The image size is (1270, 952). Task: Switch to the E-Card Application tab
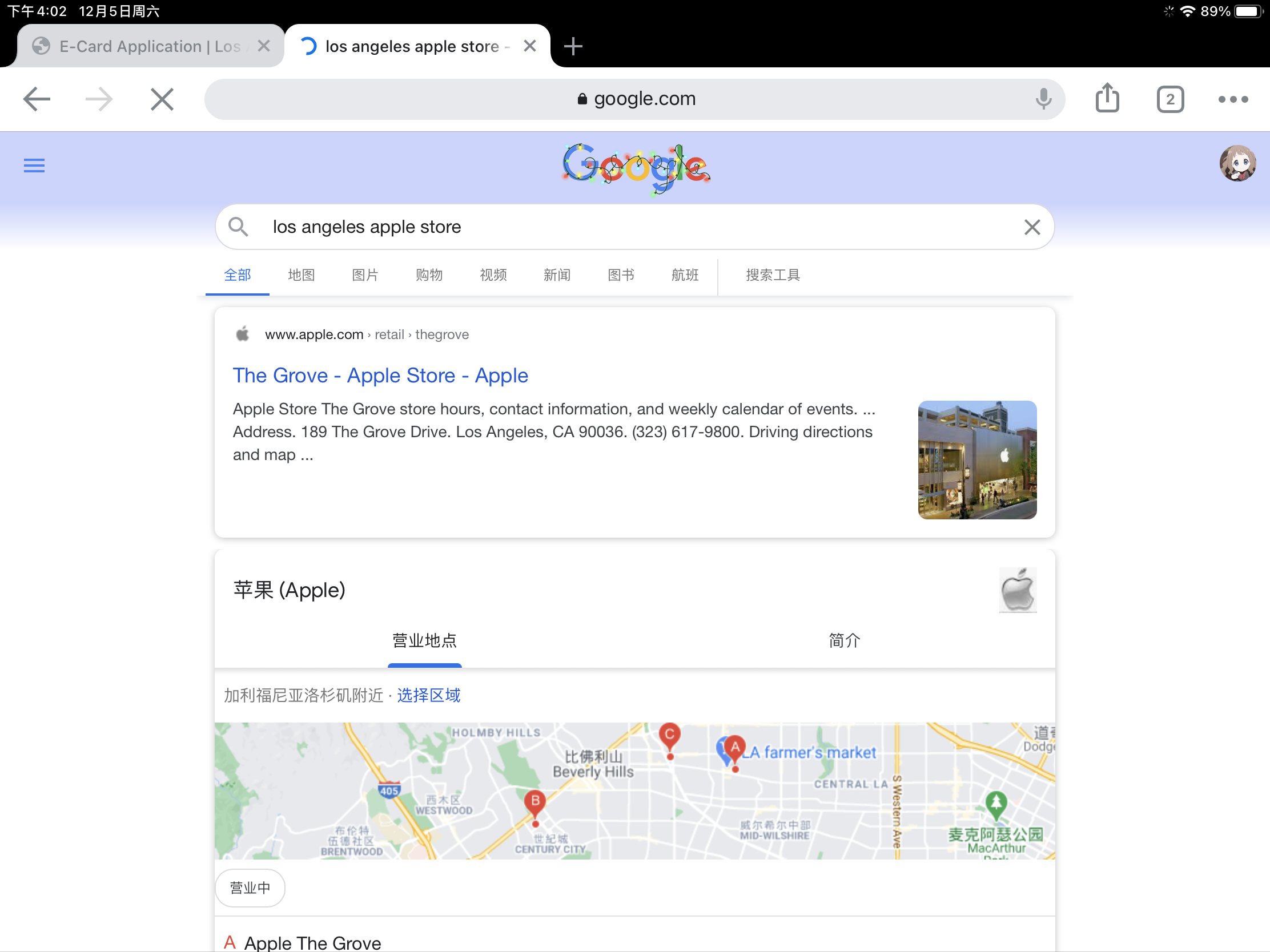point(150,46)
